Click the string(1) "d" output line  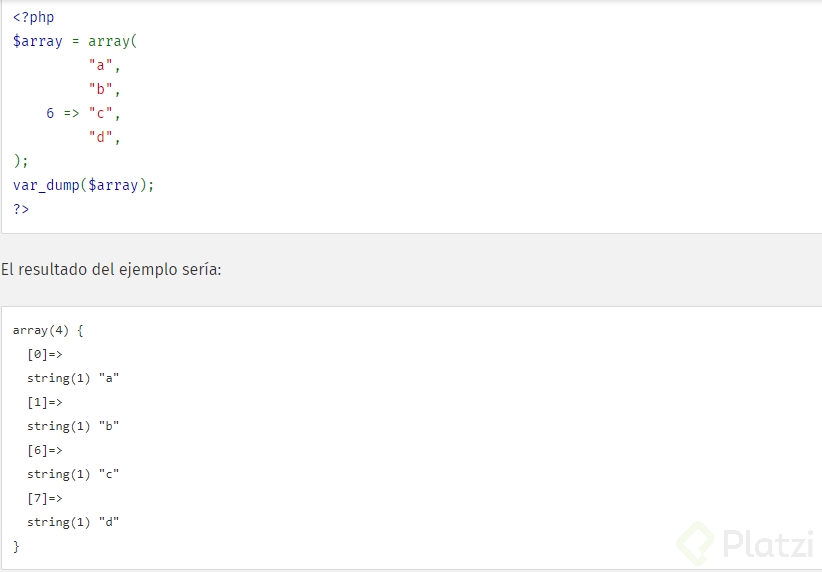point(73,522)
